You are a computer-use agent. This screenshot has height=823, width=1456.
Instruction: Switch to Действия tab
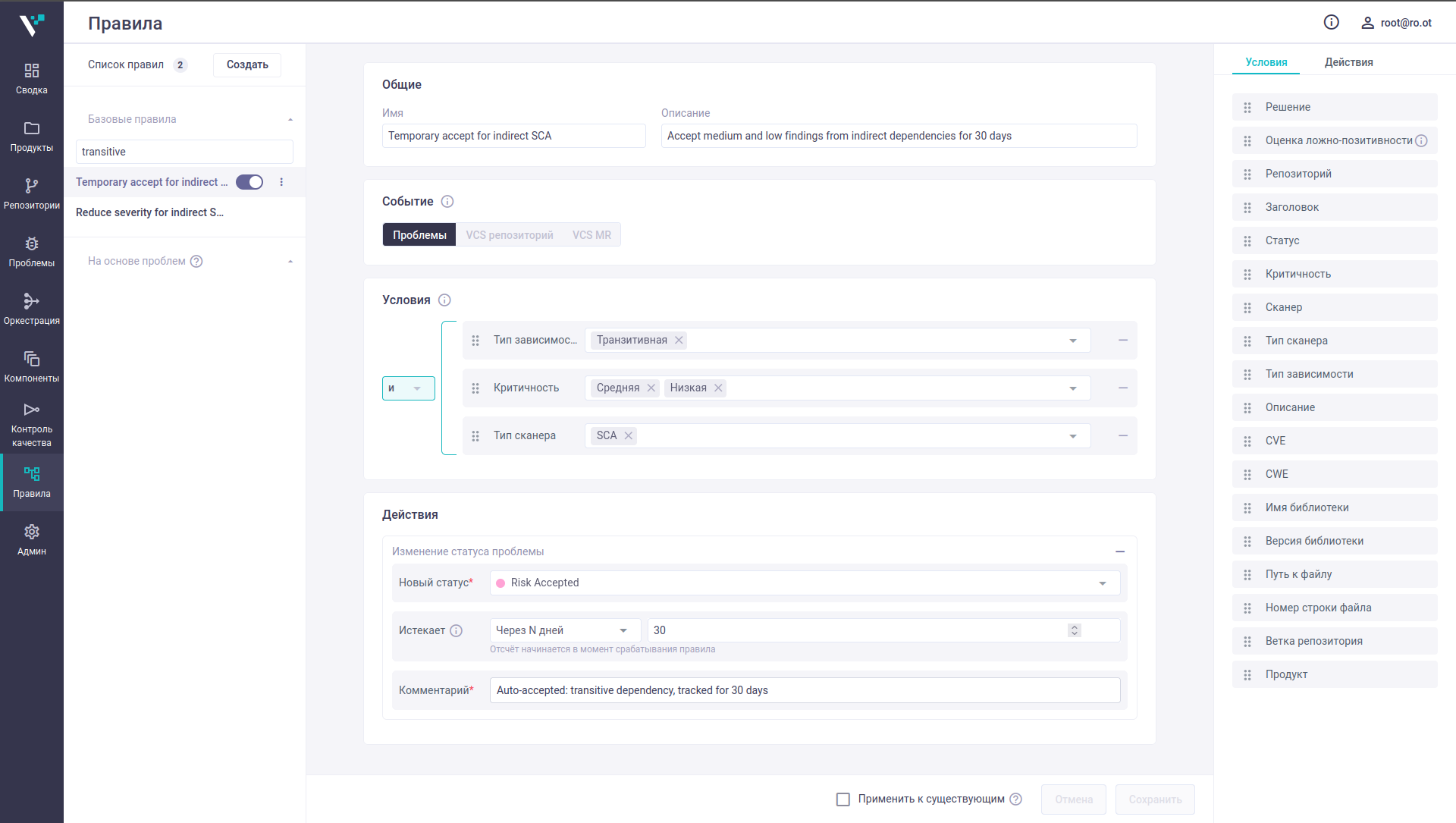point(1348,62)
